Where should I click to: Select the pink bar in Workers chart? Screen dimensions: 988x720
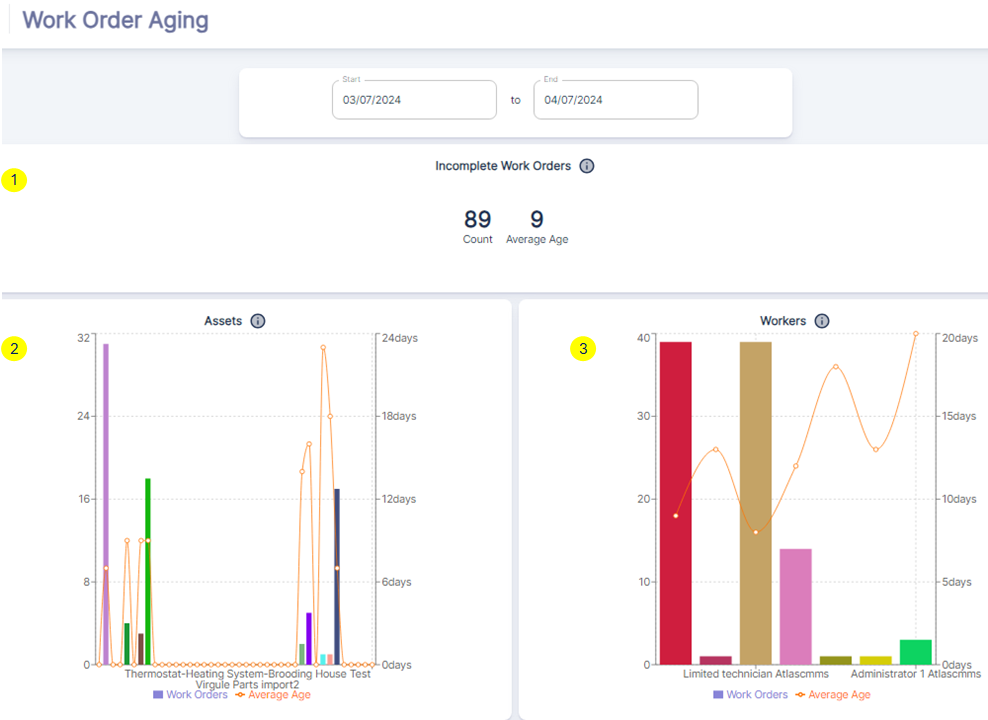point(795,606)
